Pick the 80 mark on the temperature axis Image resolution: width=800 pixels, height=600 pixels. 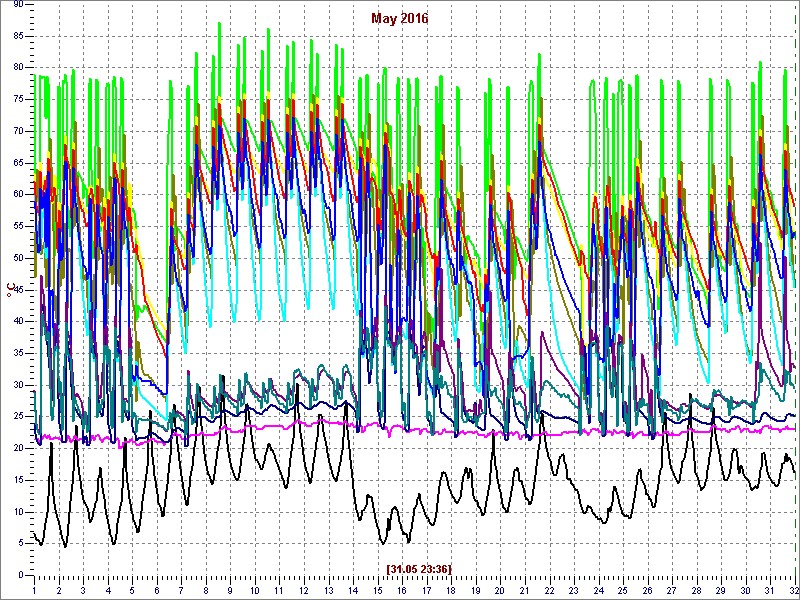click(18, 68)
